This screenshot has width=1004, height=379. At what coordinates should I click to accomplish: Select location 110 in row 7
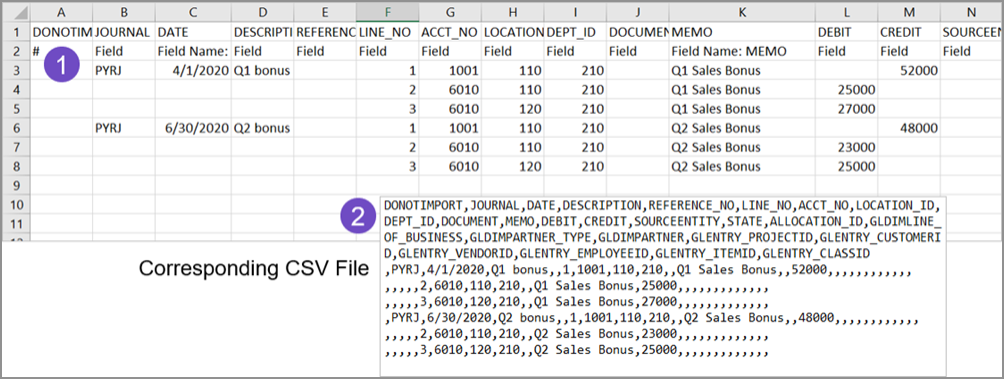513,147
